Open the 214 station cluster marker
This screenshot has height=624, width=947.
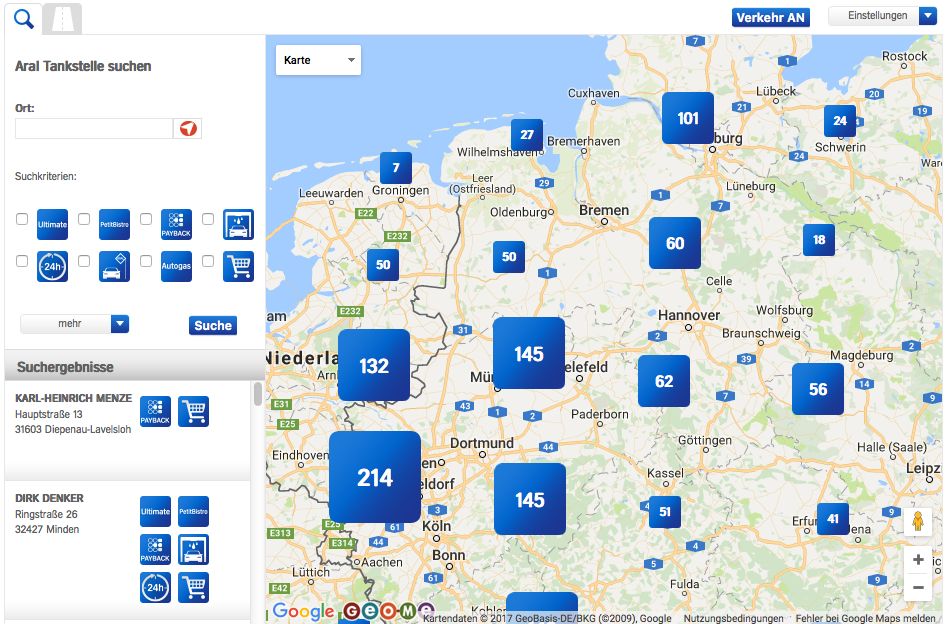[x=375, y=477]
